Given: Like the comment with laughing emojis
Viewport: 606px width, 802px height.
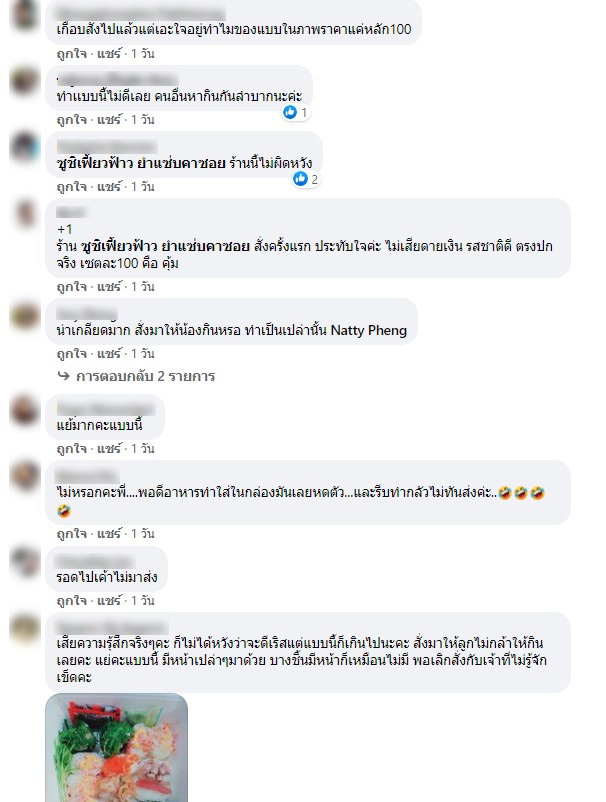Looking at the screenshot, I should 72,534.
